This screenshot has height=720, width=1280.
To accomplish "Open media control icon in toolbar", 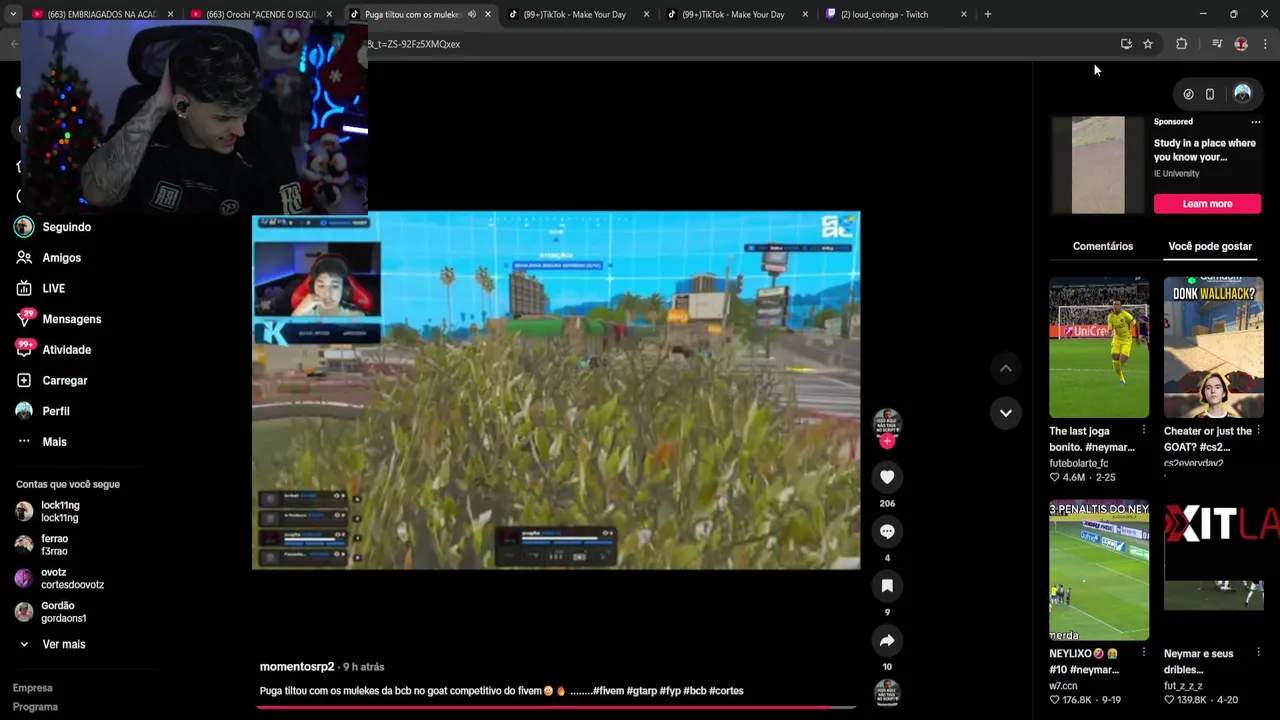I will tap(1216, 44).
